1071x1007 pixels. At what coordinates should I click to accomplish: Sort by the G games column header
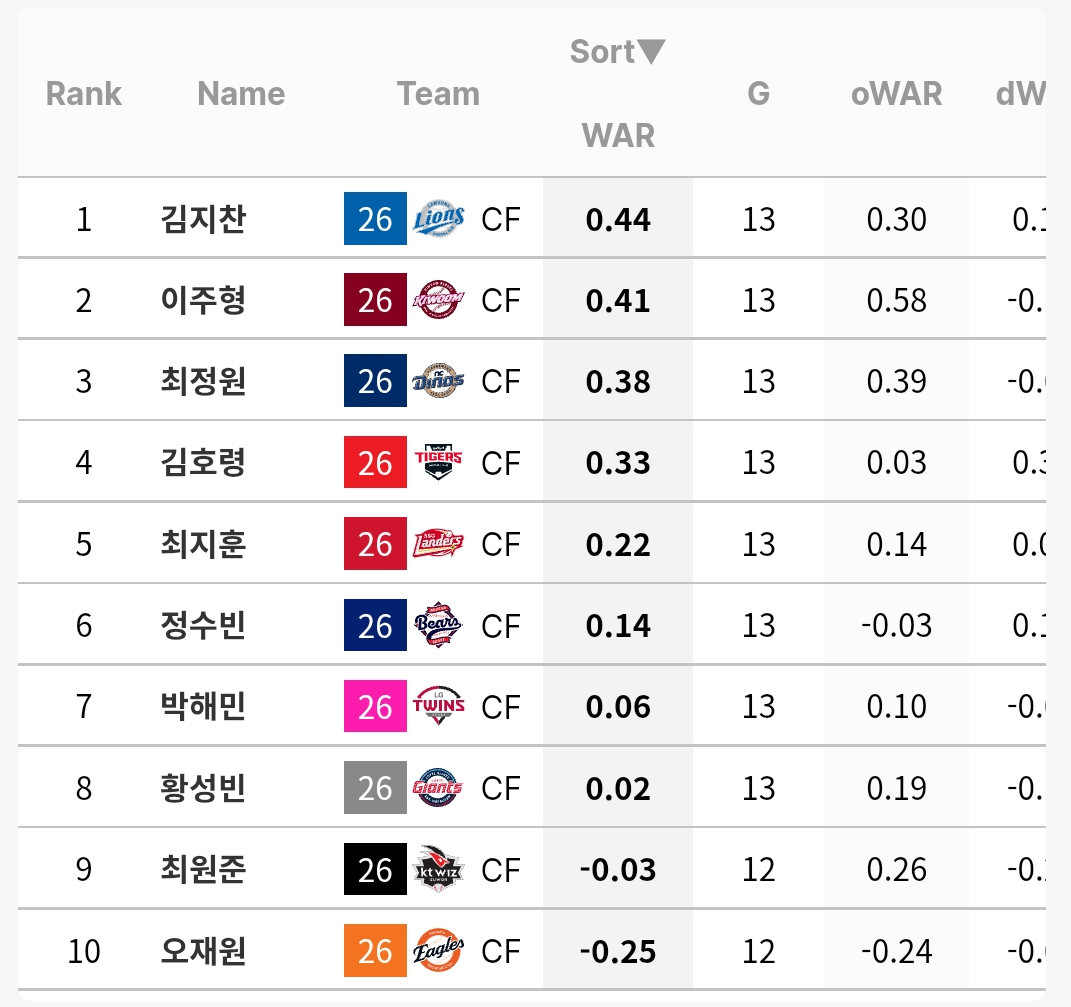(x=758, y=94)
